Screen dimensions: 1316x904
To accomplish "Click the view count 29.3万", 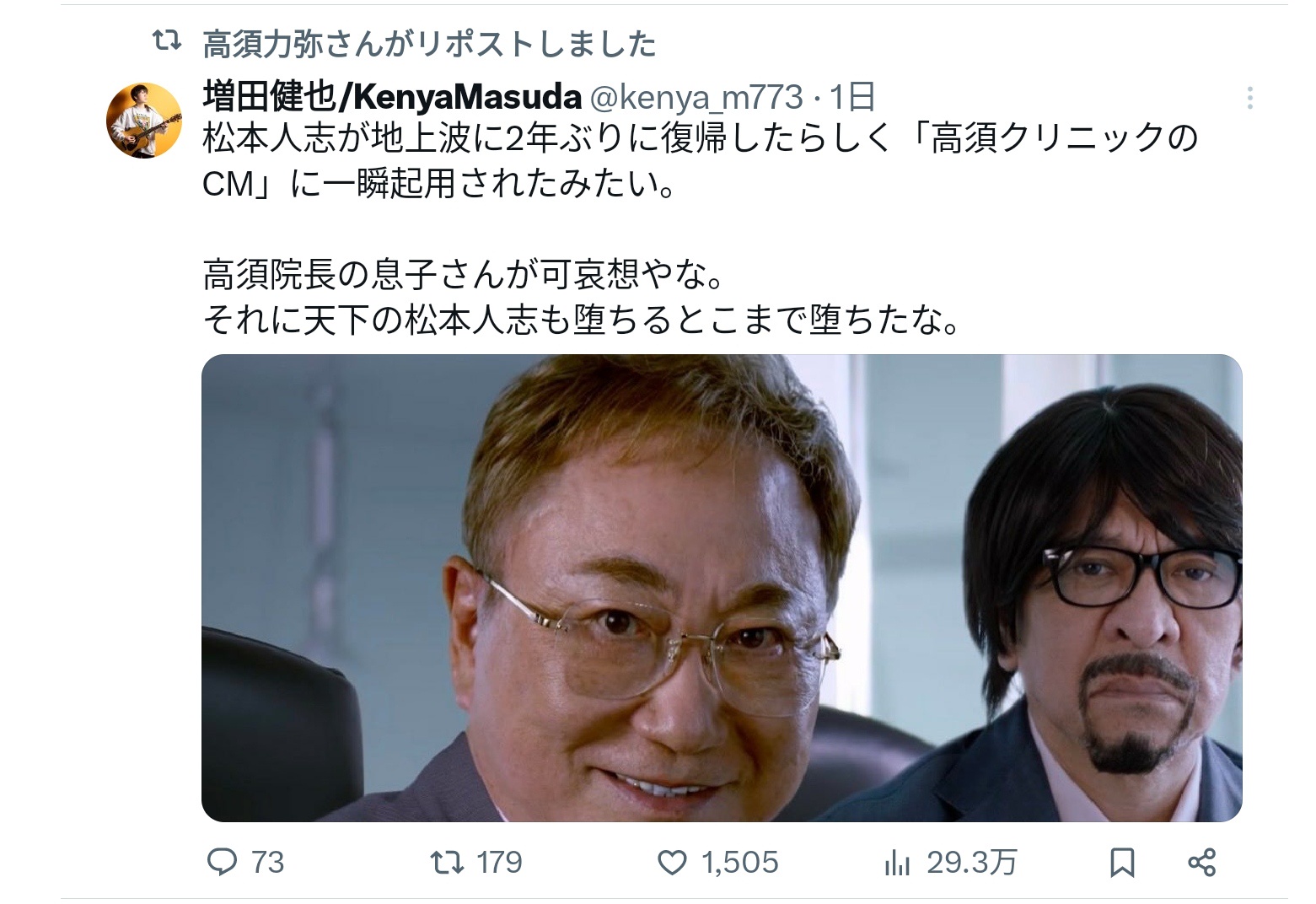I will click(972, 863).
